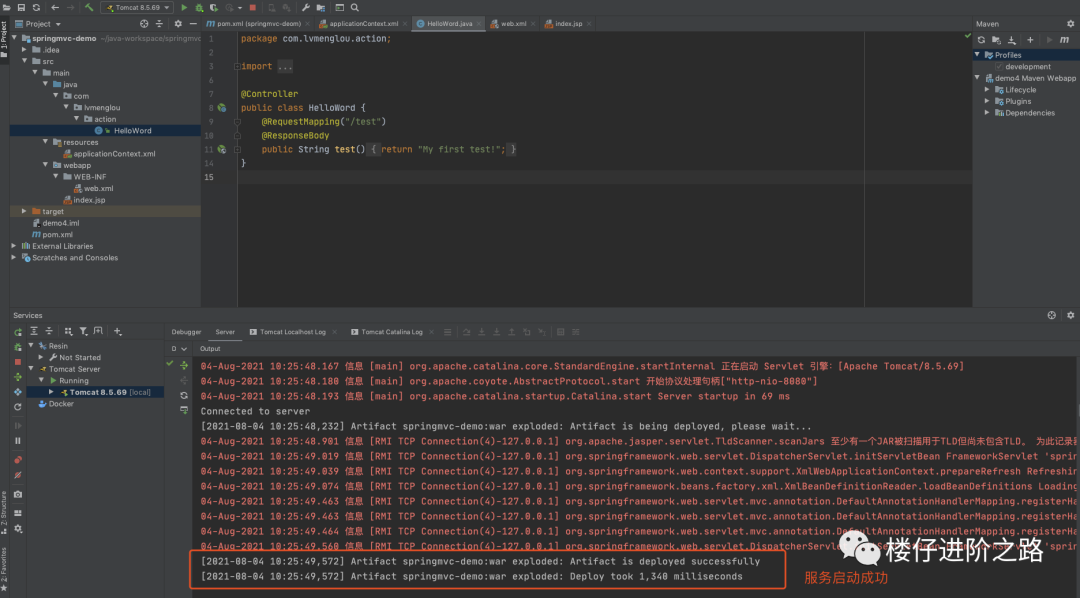Run with Coverage shield icon
The height and width of the screenshot is (598, 1080).
click(x=214, y=8)
